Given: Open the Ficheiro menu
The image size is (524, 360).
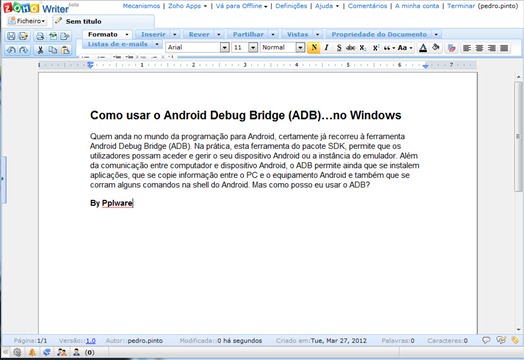Looking at the screenshot, I should (x=27, y=21).
